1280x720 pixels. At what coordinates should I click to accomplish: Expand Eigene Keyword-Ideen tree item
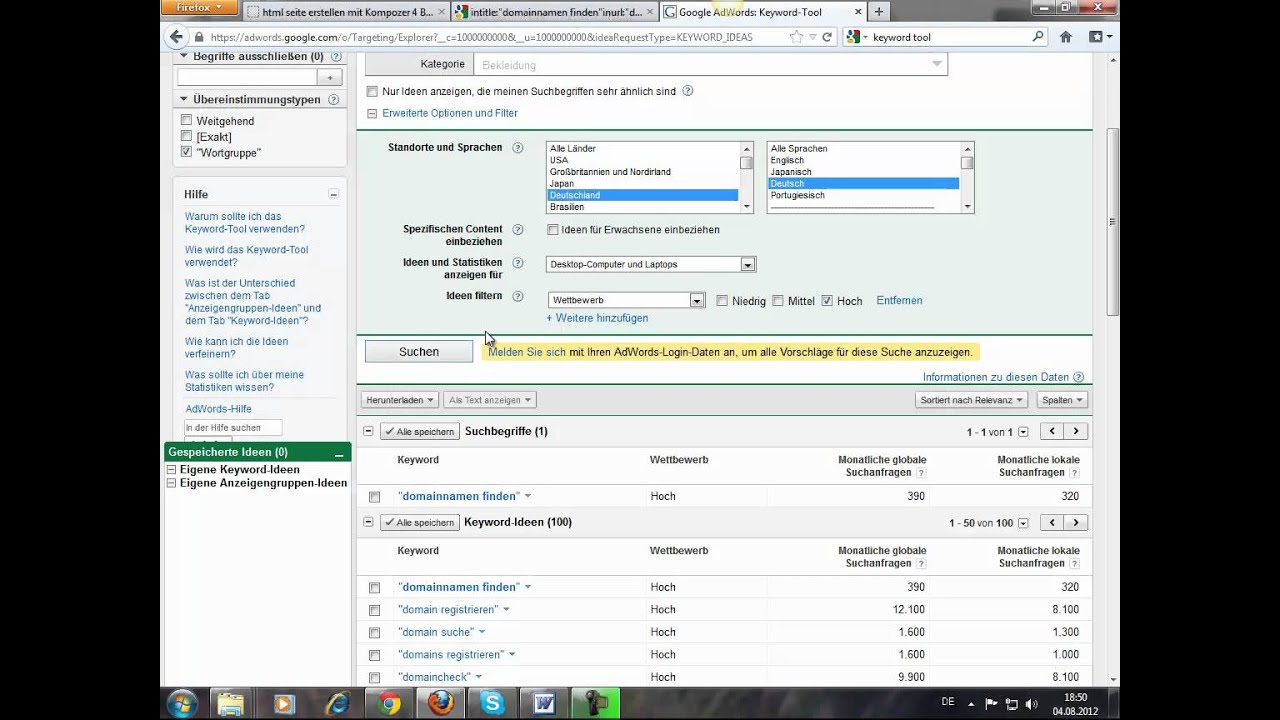tap(172, 470)
